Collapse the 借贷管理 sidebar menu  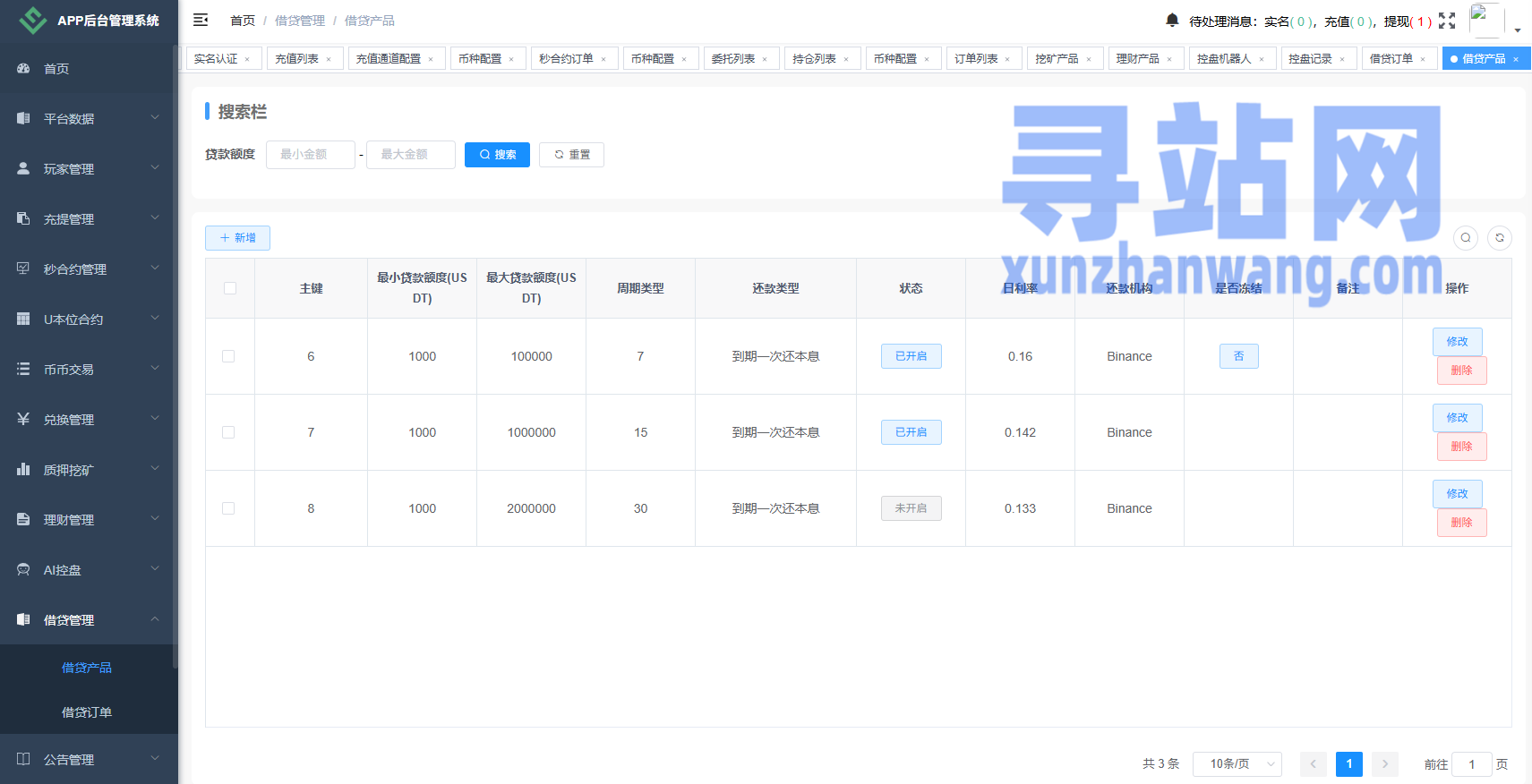pyautogui.click(x=88, y=619)
